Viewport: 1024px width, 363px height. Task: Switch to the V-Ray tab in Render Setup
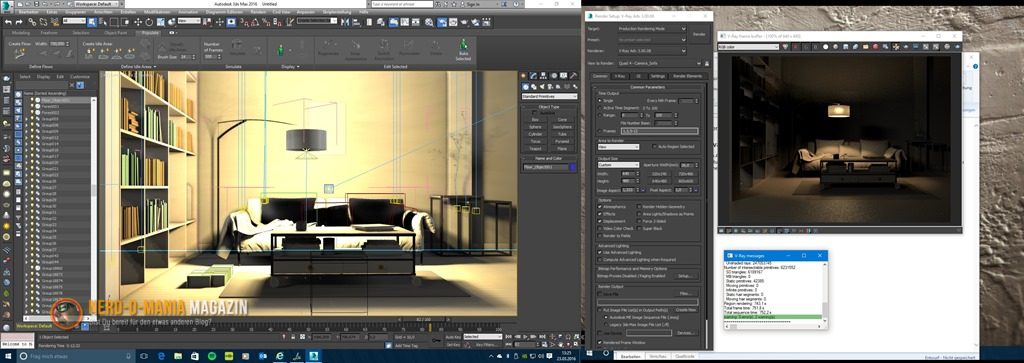[x=620, y=76]
